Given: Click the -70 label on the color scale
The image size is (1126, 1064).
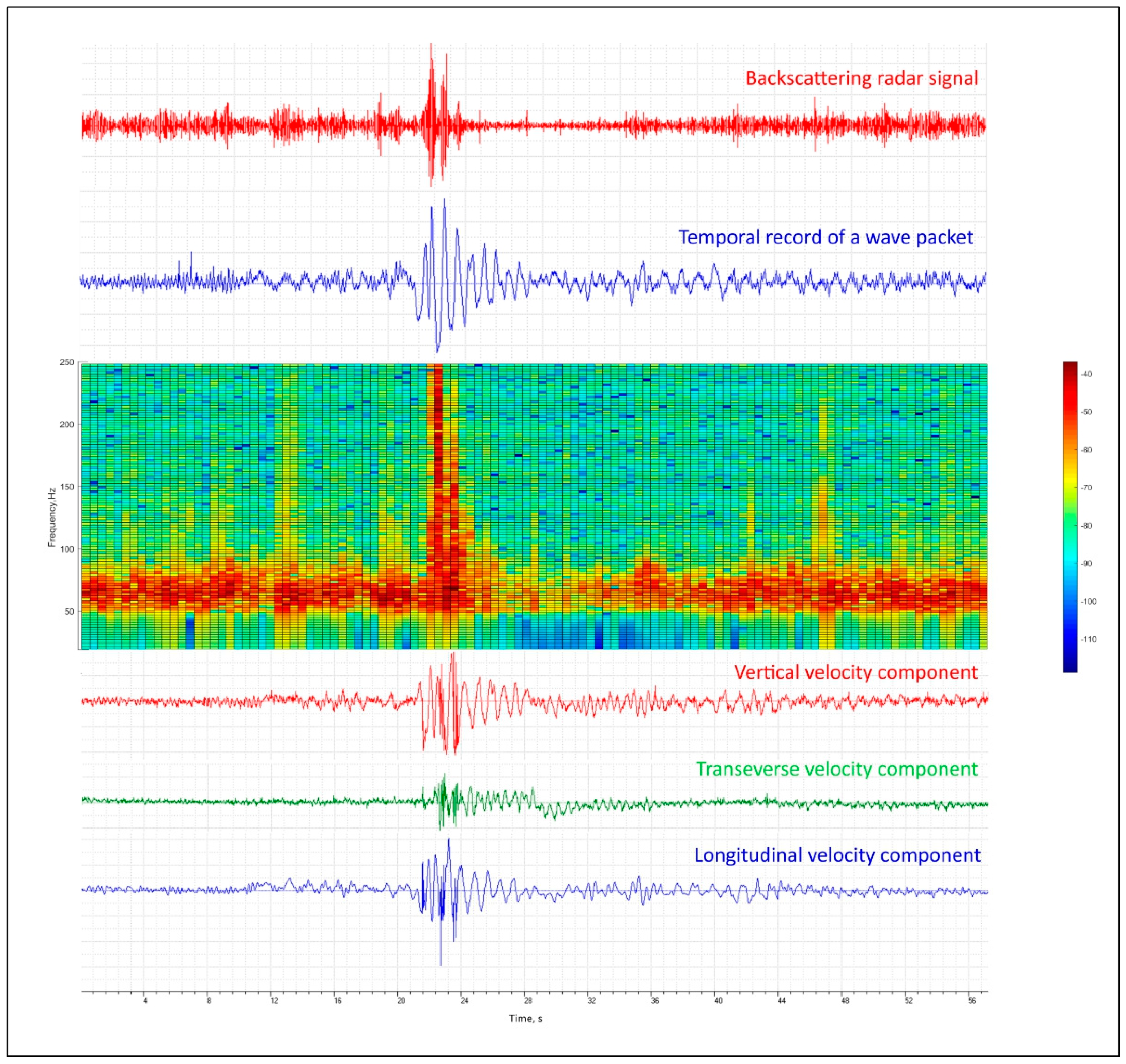Looking at the screenshot, I should (x=1086, y=488).
